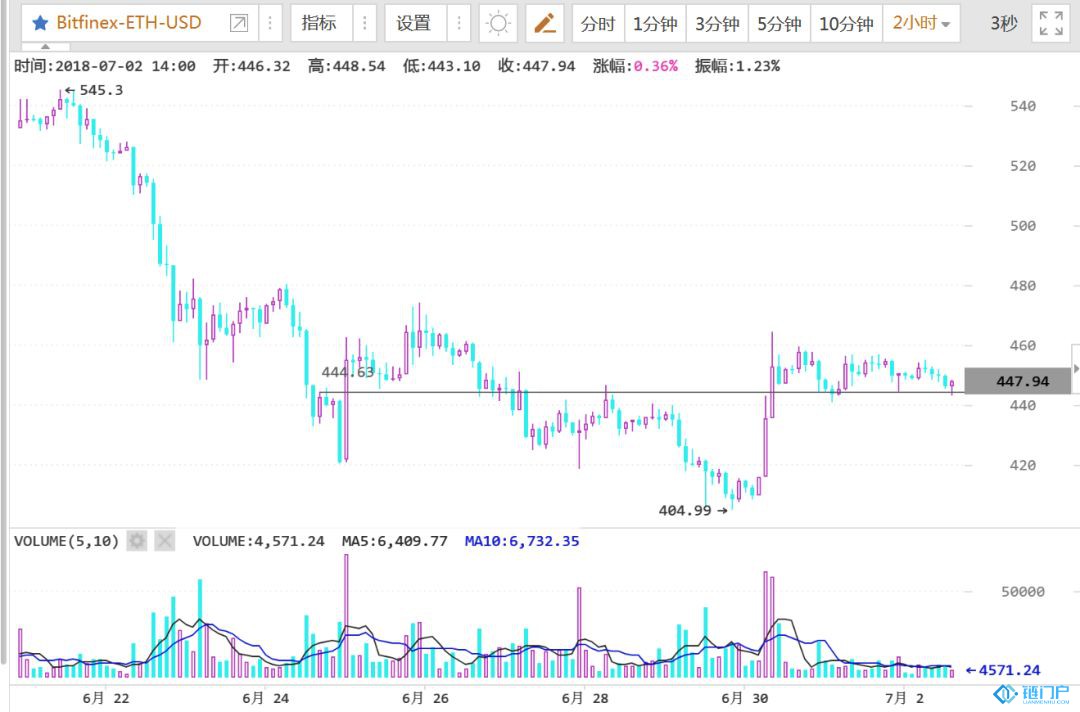Viewport: 1080px width, 712px height.
Task: Click the 444.63 price line label
Action: pos(348,373)
